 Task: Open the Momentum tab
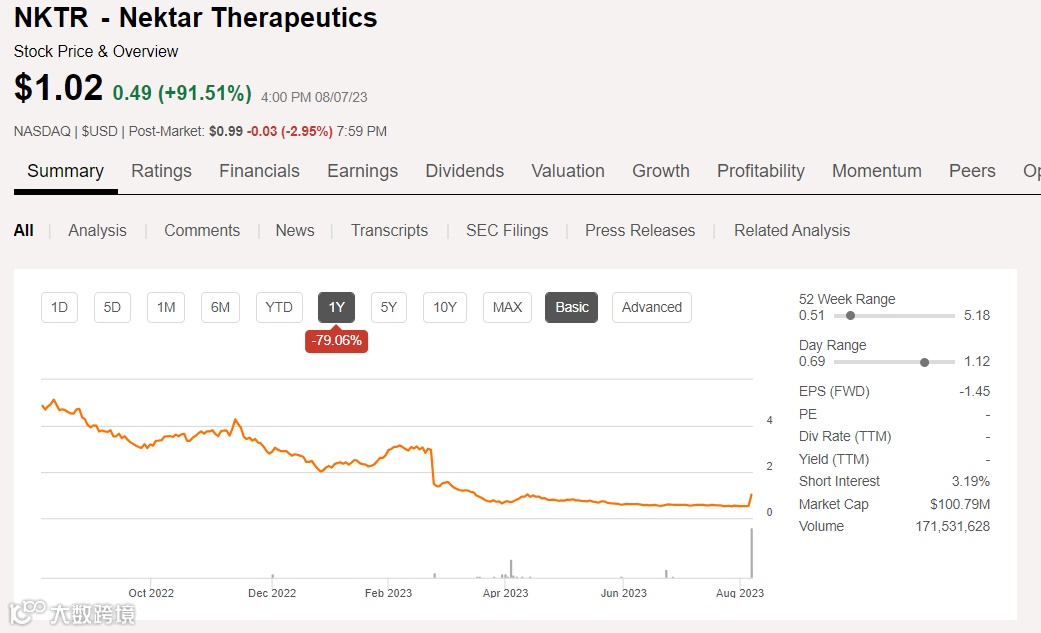coord(876,171)
